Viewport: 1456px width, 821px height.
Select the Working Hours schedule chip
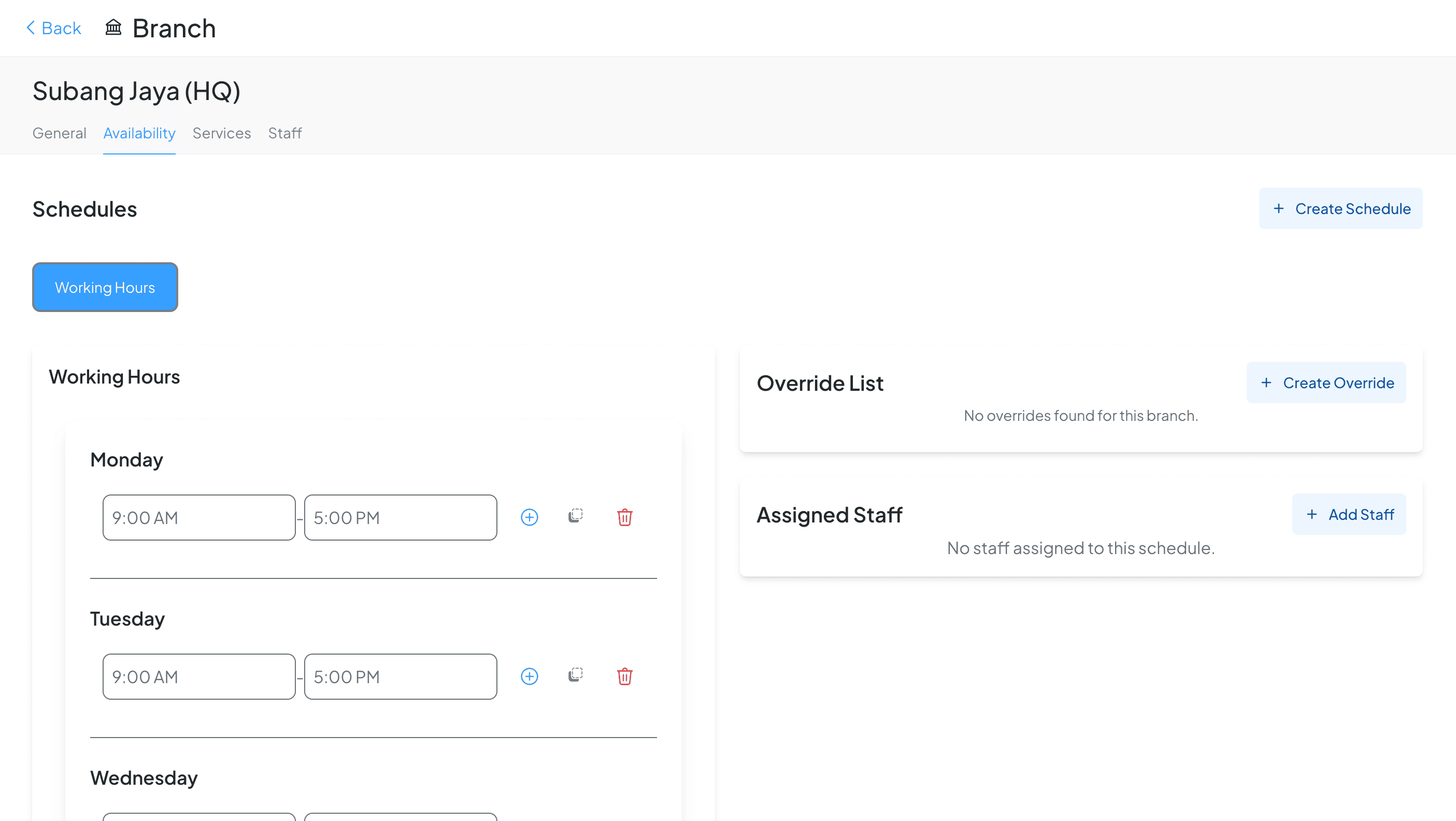(x=105, y=287)
